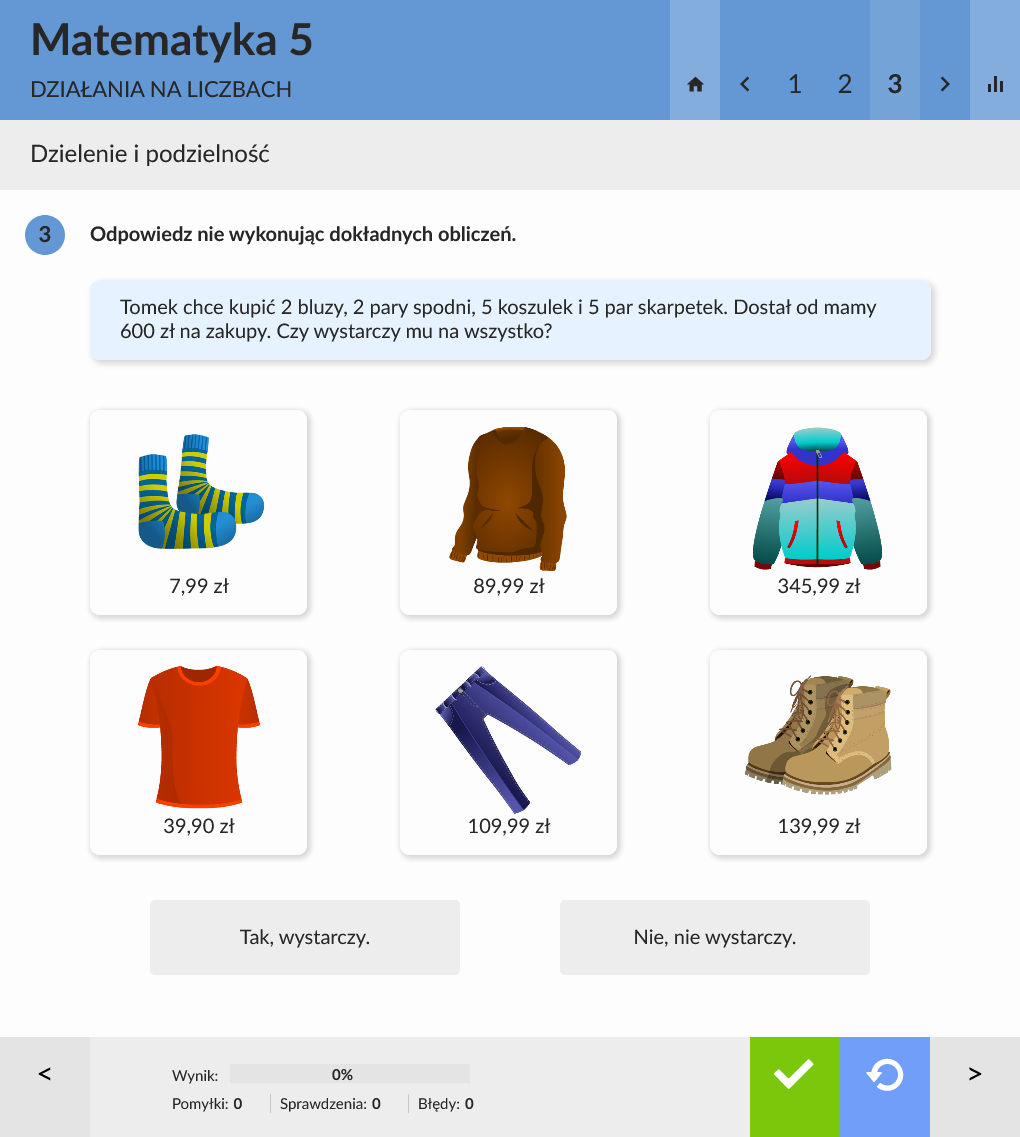
Task: Click the striped socks card 7,99 zł
Action: coord(199,513)
